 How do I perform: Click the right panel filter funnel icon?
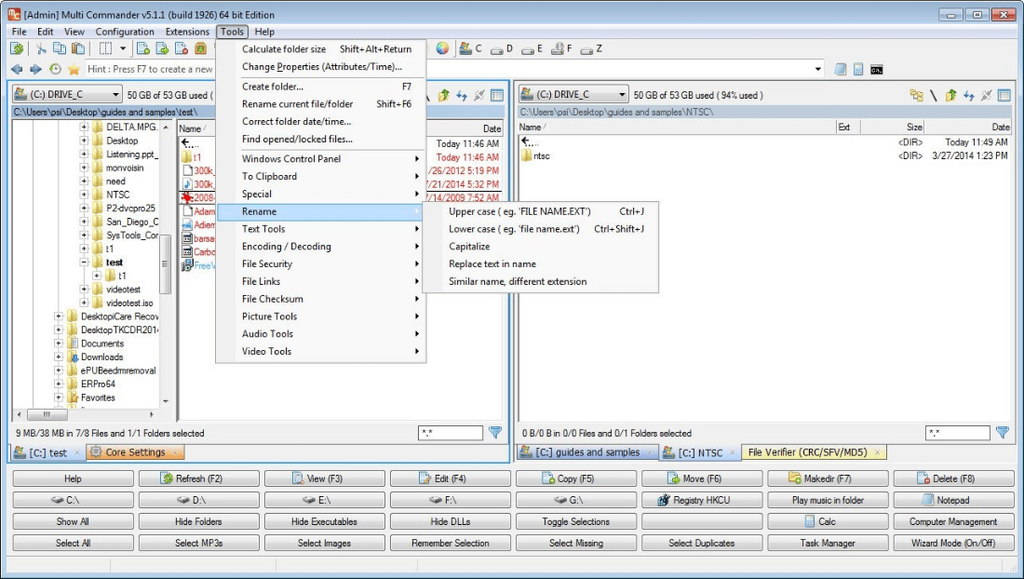[1002, 432]
